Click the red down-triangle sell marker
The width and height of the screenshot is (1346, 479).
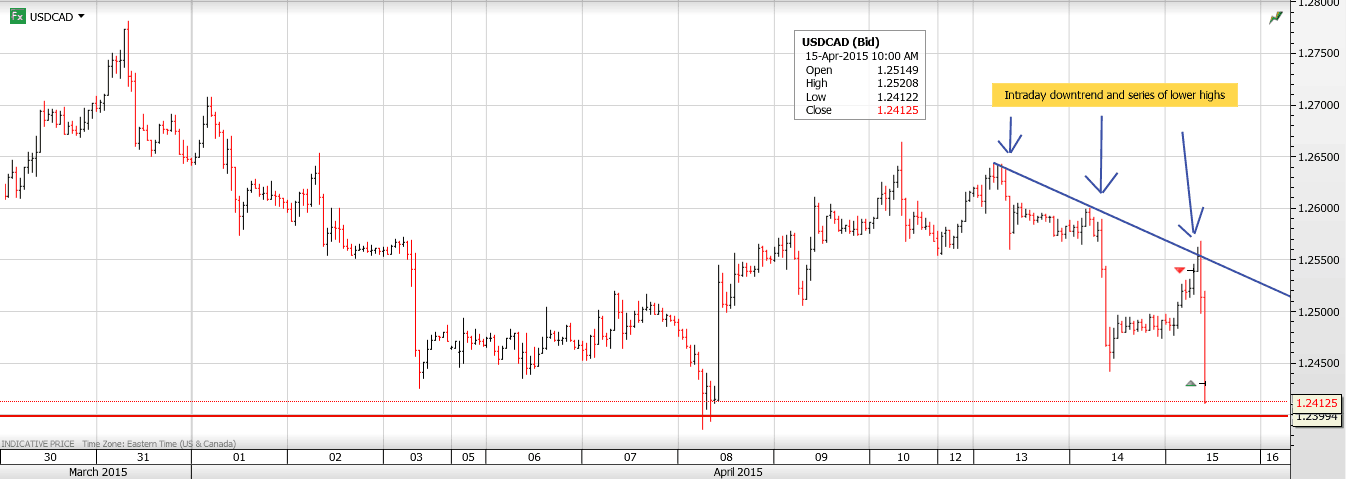[x=1180, y=270]
